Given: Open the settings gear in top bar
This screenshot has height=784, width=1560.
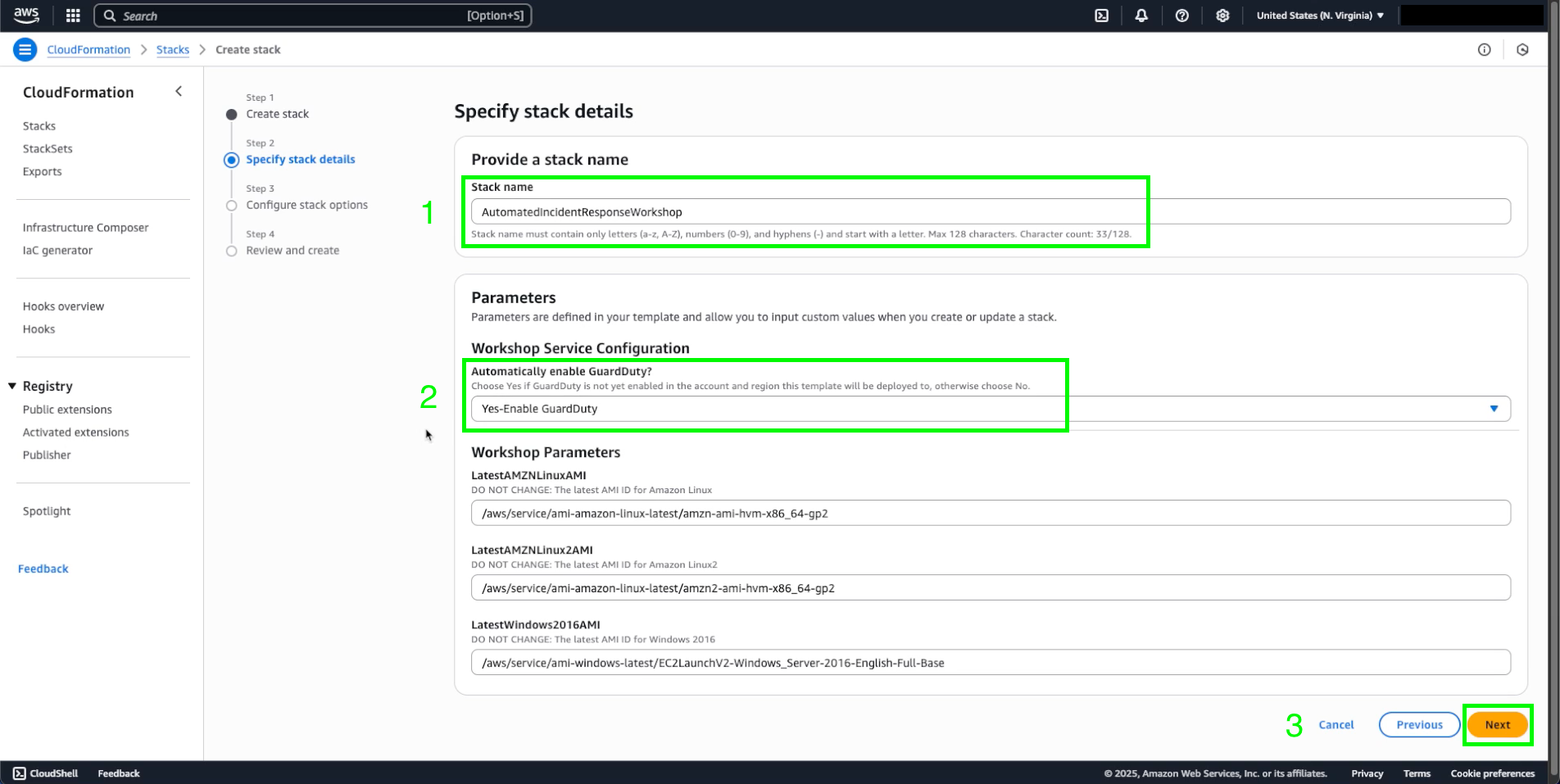Looking at the screenshot, I should [1222, 16].
